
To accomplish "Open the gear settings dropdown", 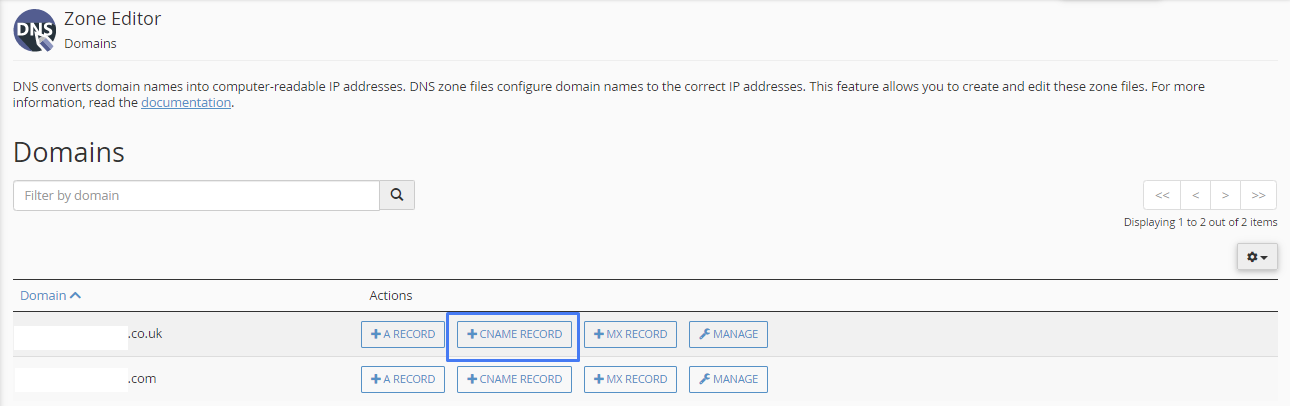I will 1257,257.
